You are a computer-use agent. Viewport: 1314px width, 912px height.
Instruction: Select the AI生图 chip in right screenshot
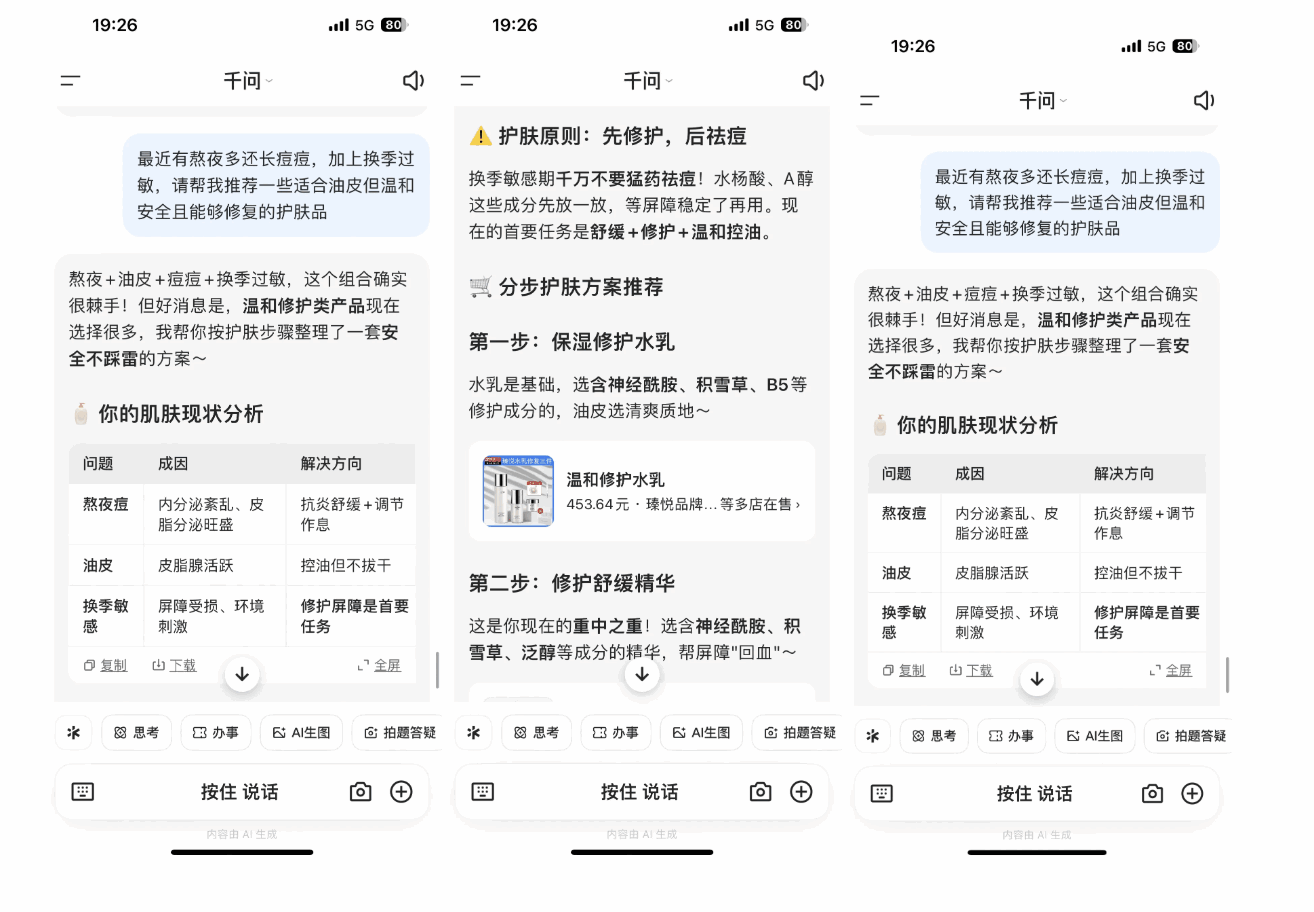pyautogui.click(x=1094, y=736)
